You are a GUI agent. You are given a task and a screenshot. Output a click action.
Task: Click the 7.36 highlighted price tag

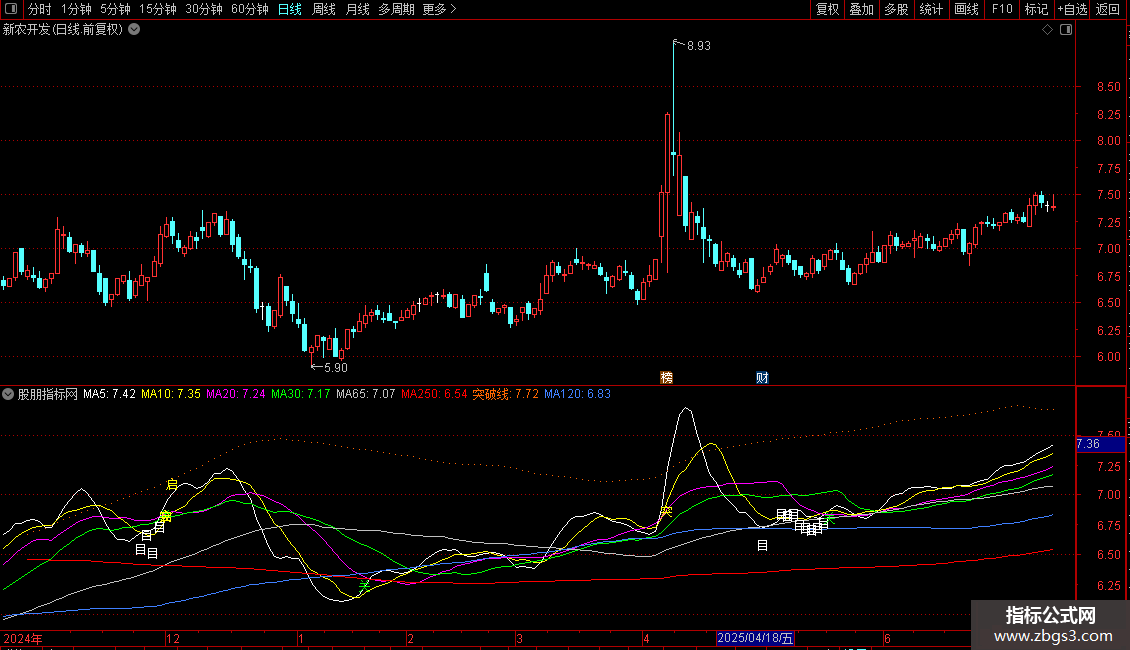coord(1100,444)
